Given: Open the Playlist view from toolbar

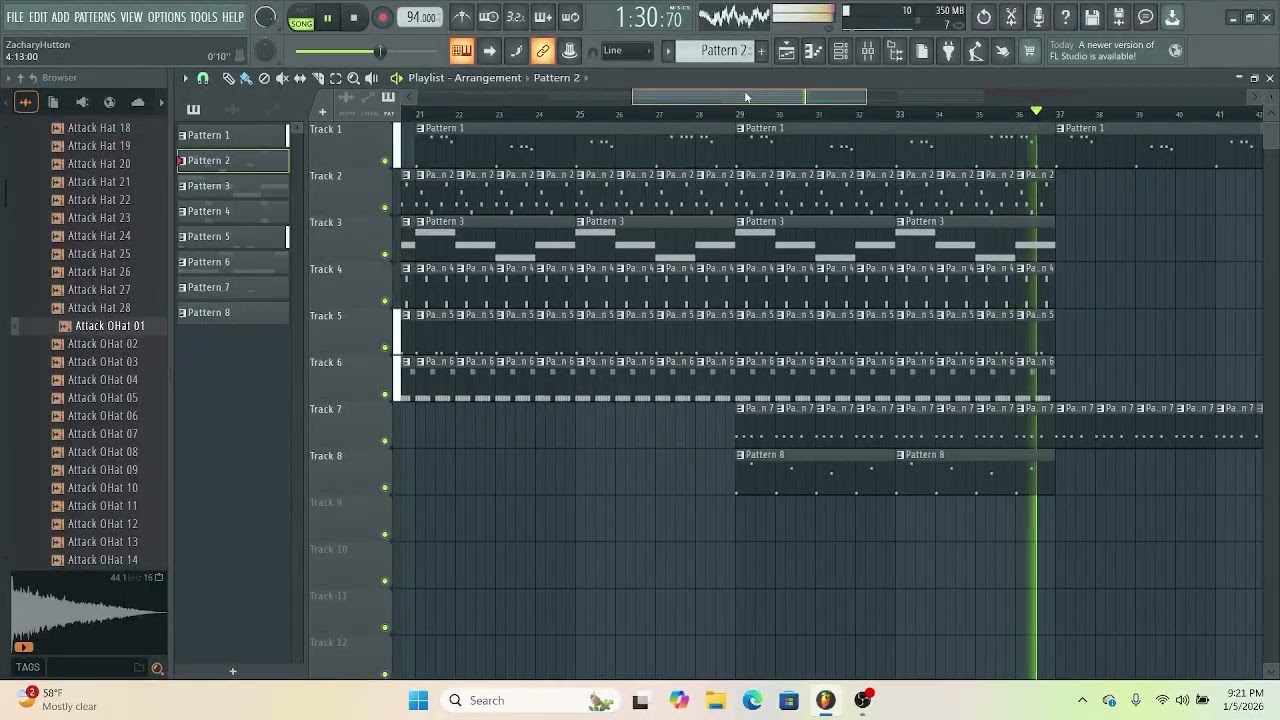Looking at the screenshot, I should pos(787,51).
